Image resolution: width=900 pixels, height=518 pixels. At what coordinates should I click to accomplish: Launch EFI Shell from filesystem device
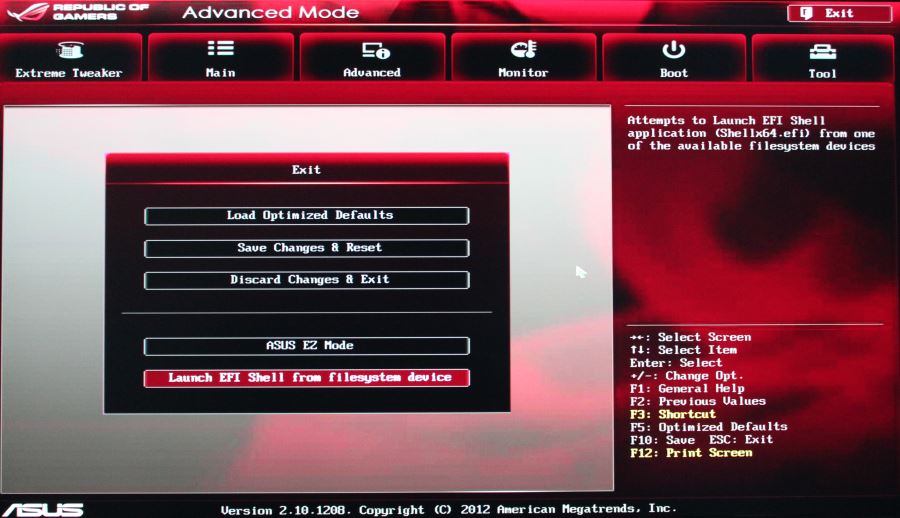pos(307,378)
